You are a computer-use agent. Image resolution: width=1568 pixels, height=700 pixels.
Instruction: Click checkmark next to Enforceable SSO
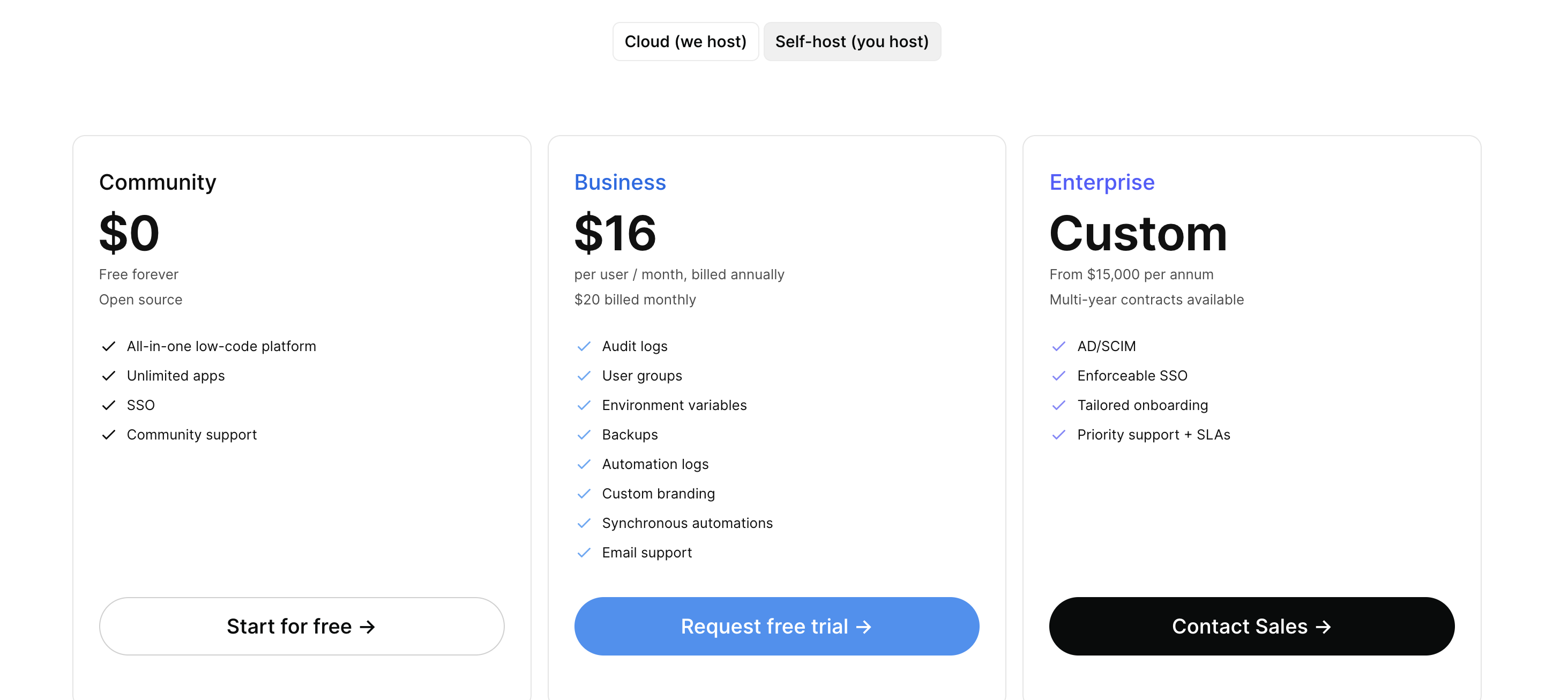click(x=1058, y=376)
